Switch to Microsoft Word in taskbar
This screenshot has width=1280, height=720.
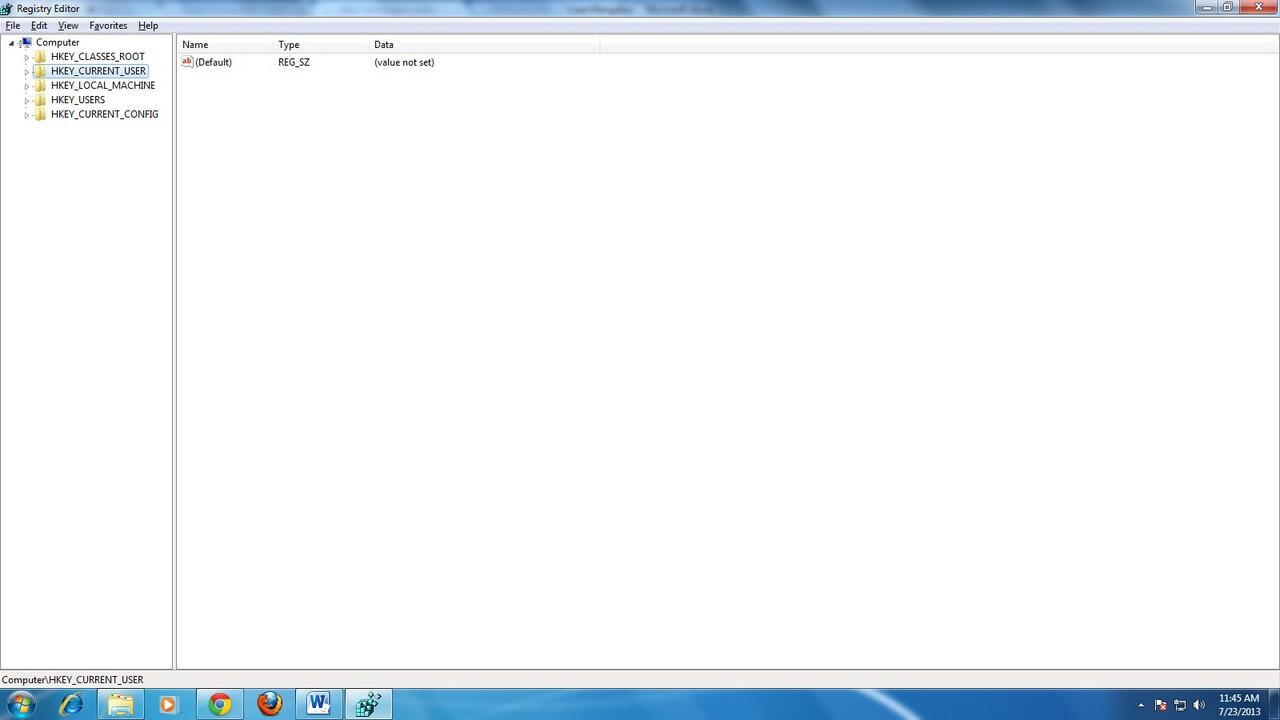(319, 705)
